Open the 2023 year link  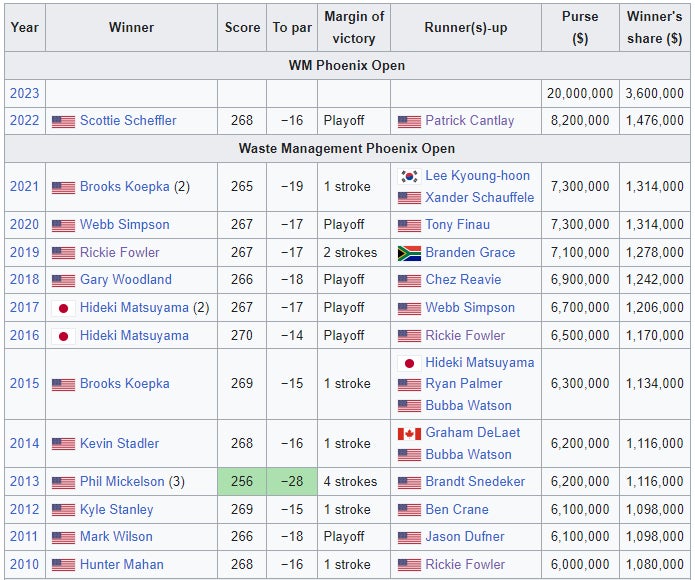pyautogui.click(x=24, y=93)
